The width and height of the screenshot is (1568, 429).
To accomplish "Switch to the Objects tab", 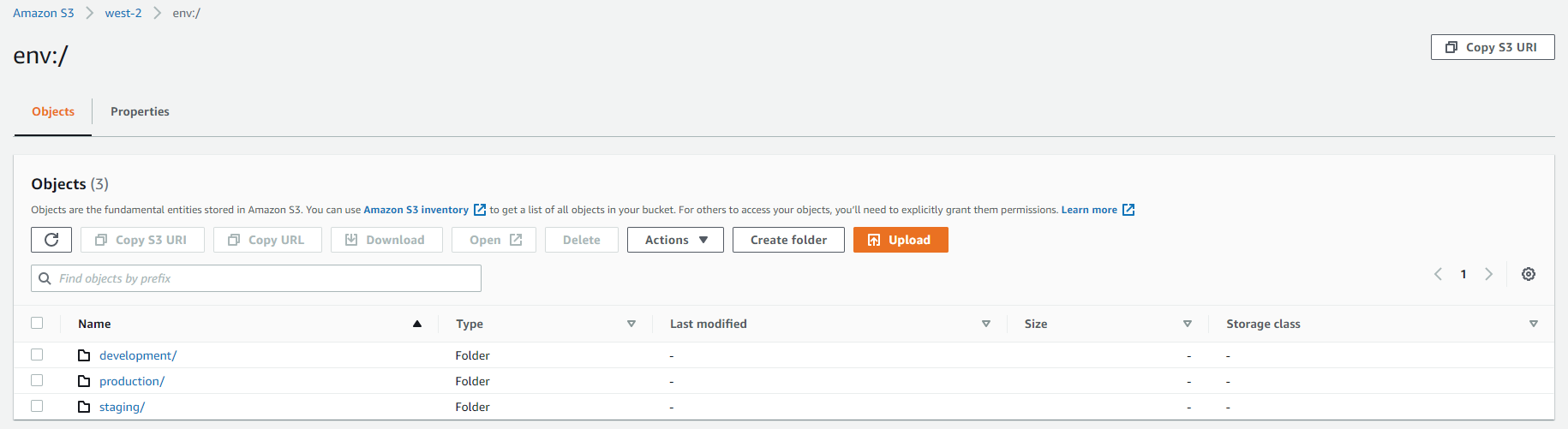I will (53, 112).
